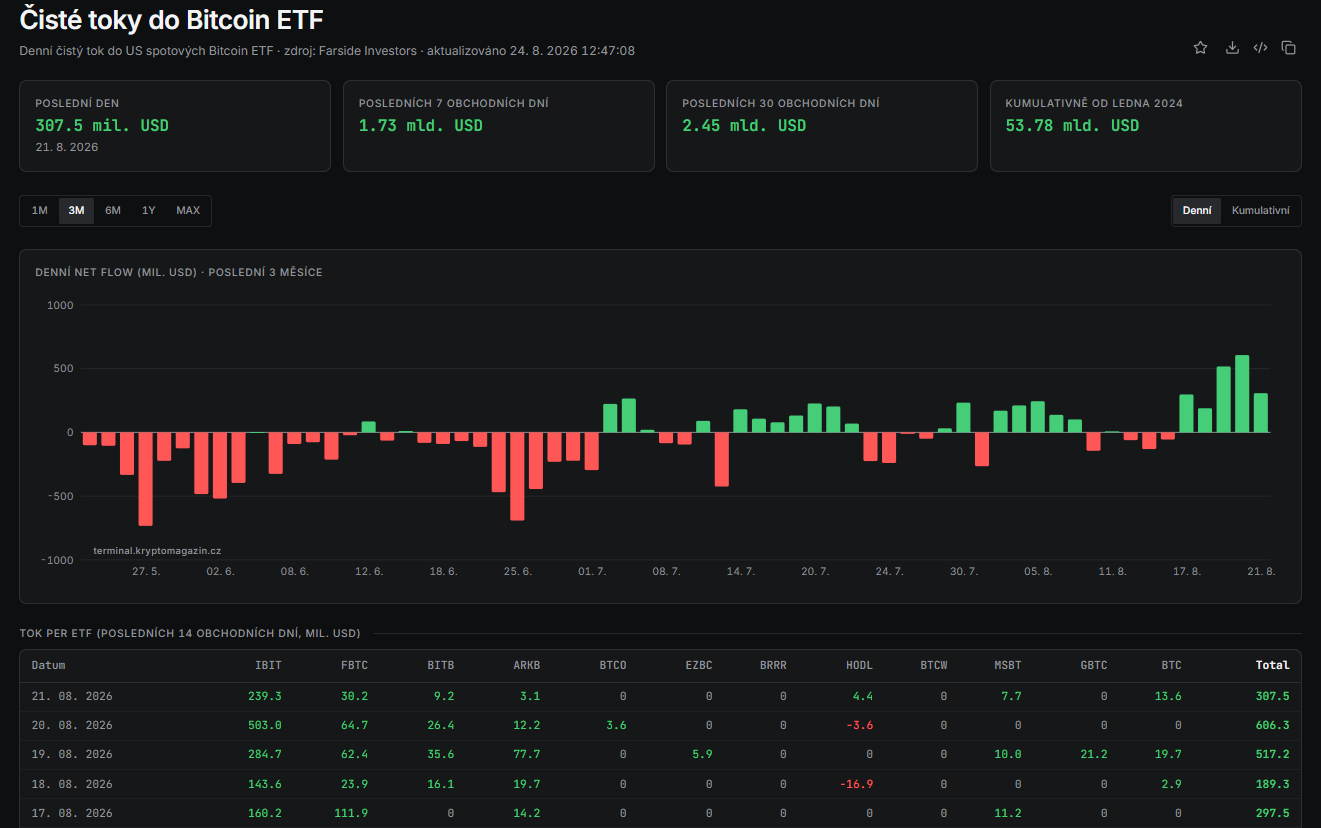
Task: Click the MSBT value 11.2
Action: 1008,813
